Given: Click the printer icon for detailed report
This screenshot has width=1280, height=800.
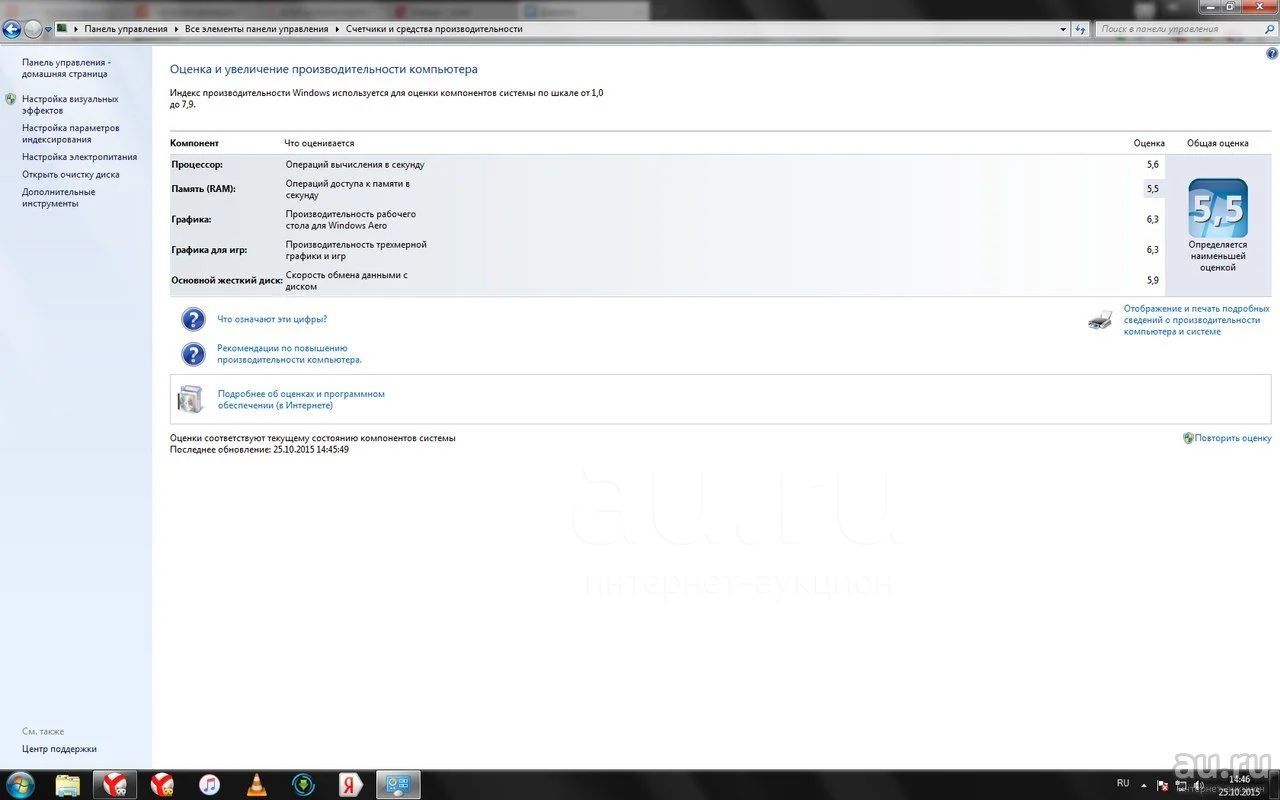Looking at the screenshot, I should pos(1100,321).
